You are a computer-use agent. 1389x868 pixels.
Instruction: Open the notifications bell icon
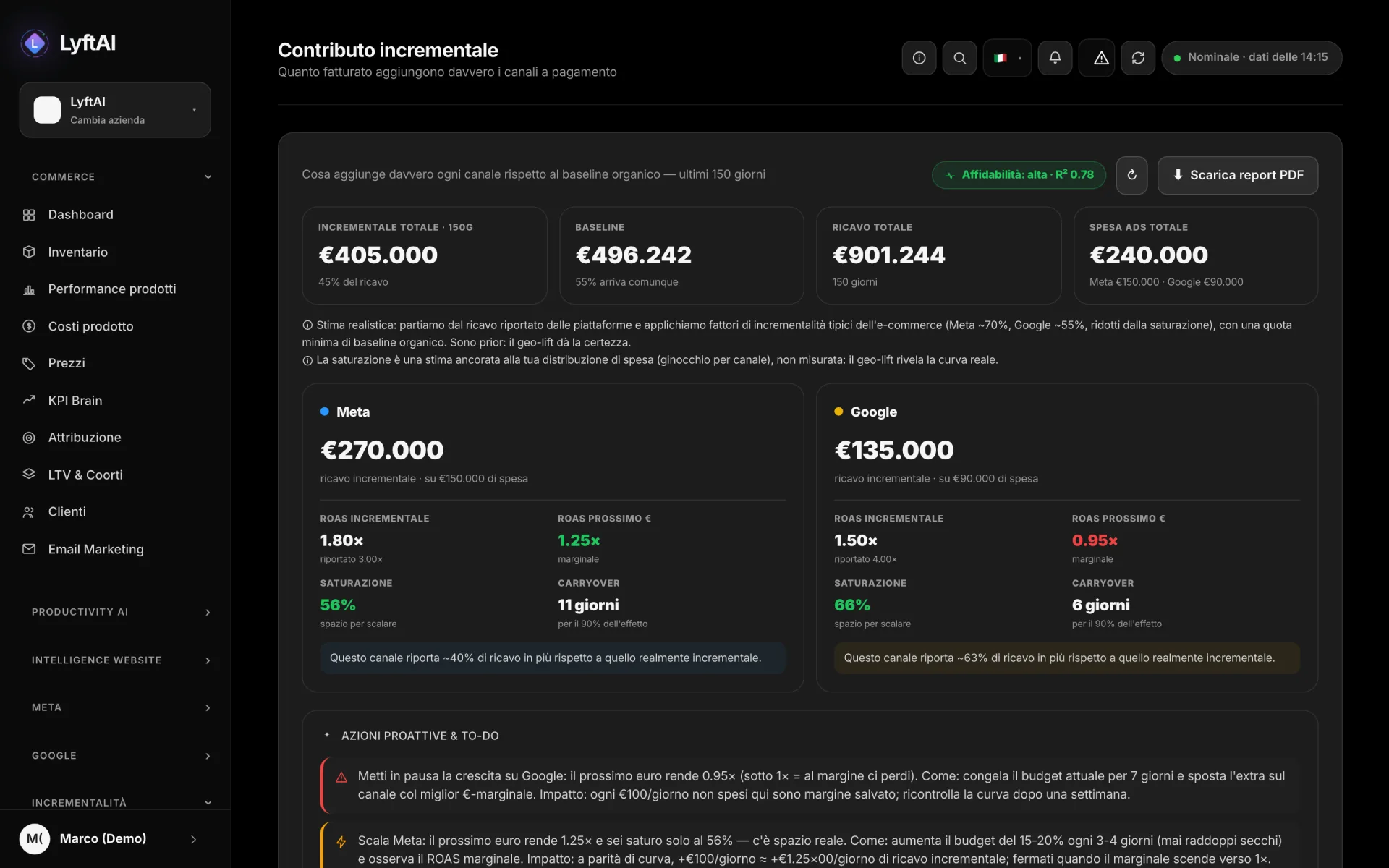1055,58
